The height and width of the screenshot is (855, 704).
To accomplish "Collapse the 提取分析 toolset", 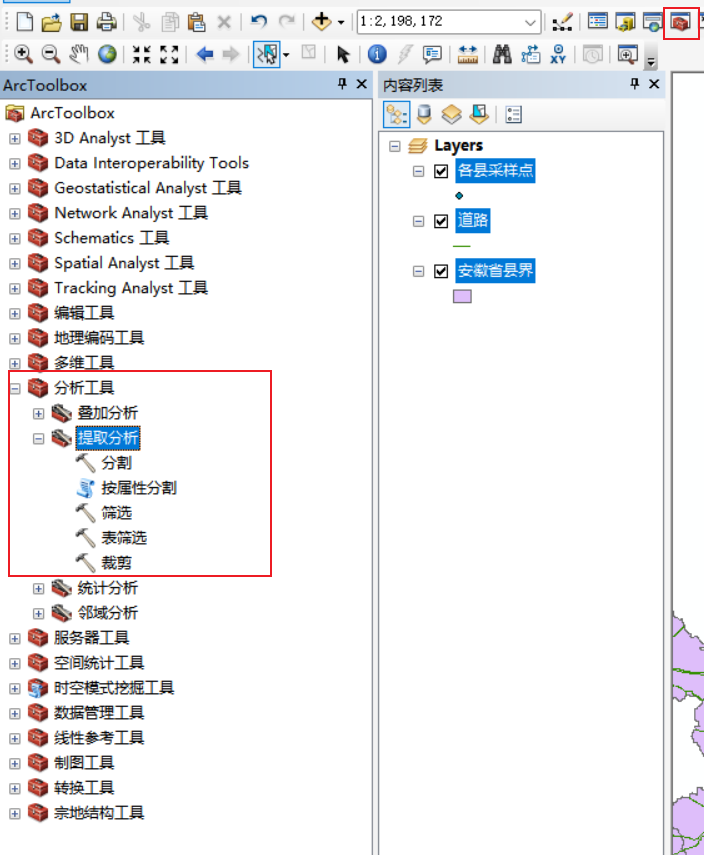I will (38, 438).
